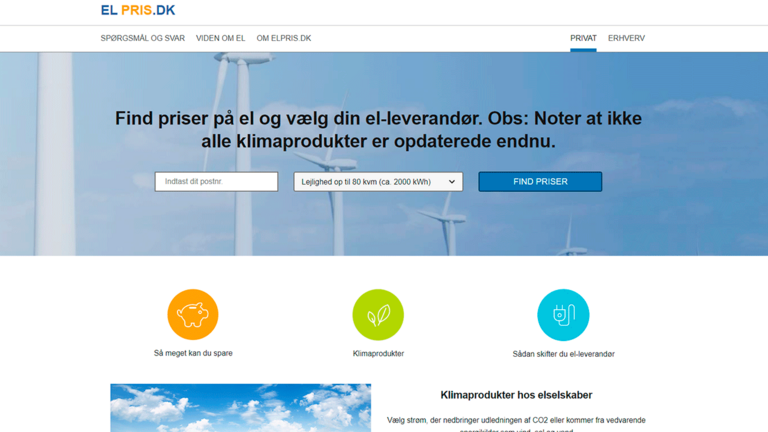Viewport: 768px width, 432px height.
Task: Click the ELPRIS.DK logo
Action: point(138,10)
